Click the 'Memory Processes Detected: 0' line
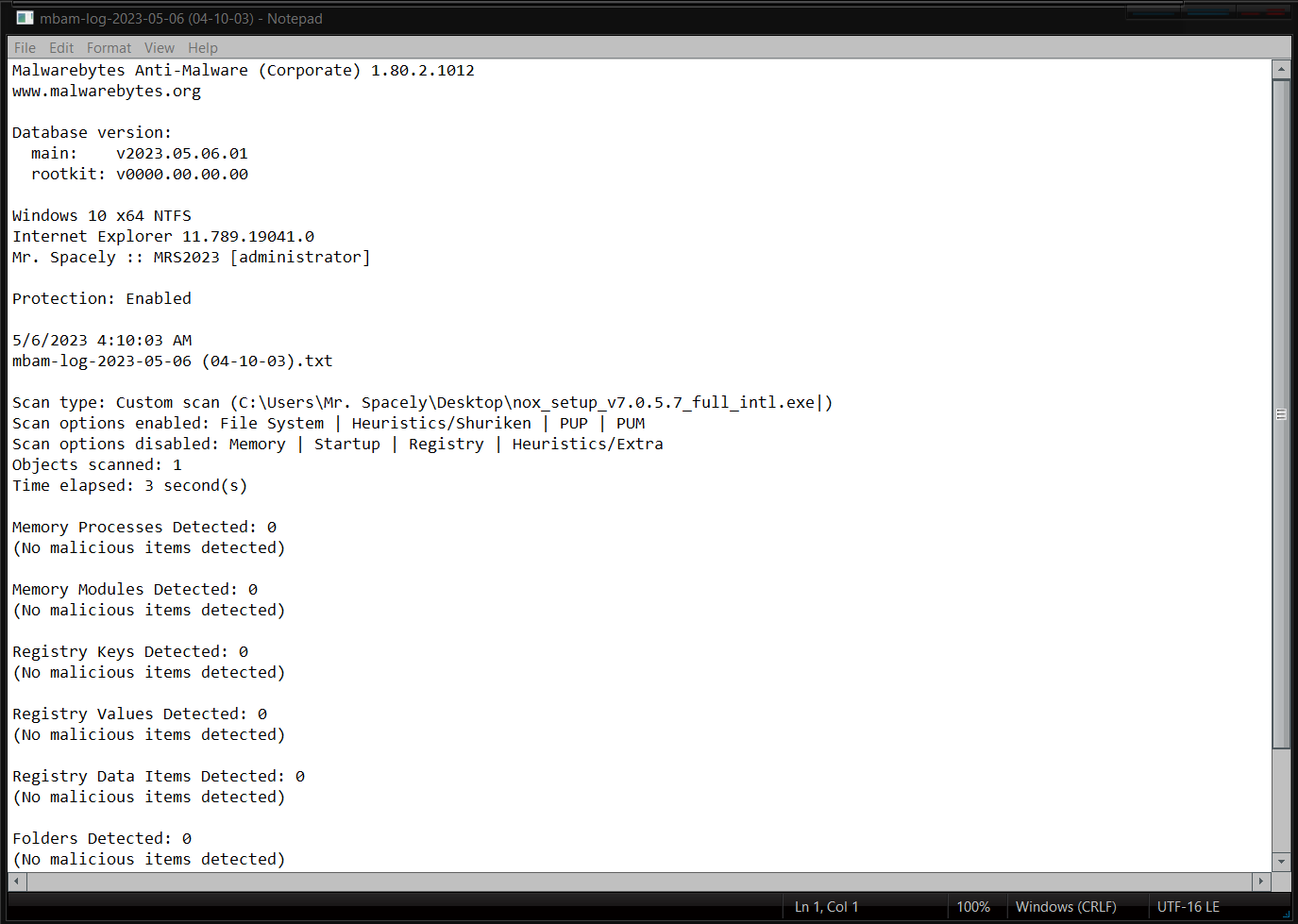The width and height of the screenshot is (1298, 924). tap(144, 528)
